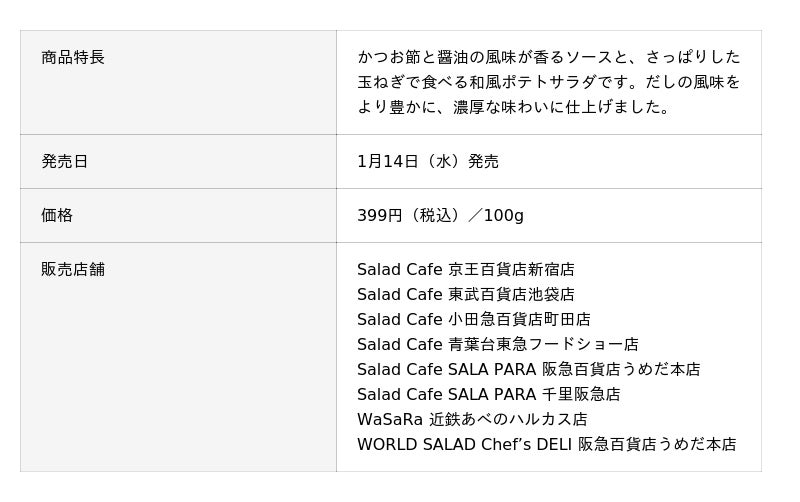The width and height of the screenshot is (800, 502).
Task: Choose Salad Cafe 小田急百貨店町田店 entry
Action: click(473, 320)
